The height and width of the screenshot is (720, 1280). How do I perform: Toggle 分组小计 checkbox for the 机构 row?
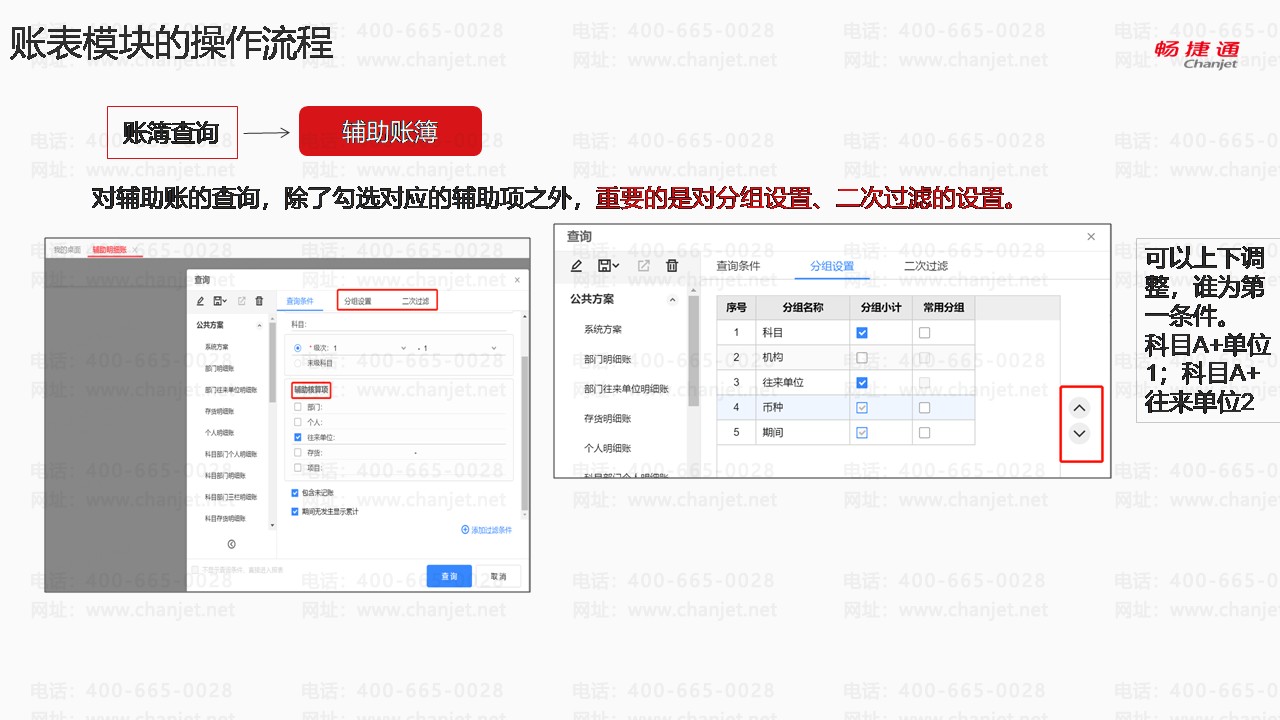[x=862, y=358]
